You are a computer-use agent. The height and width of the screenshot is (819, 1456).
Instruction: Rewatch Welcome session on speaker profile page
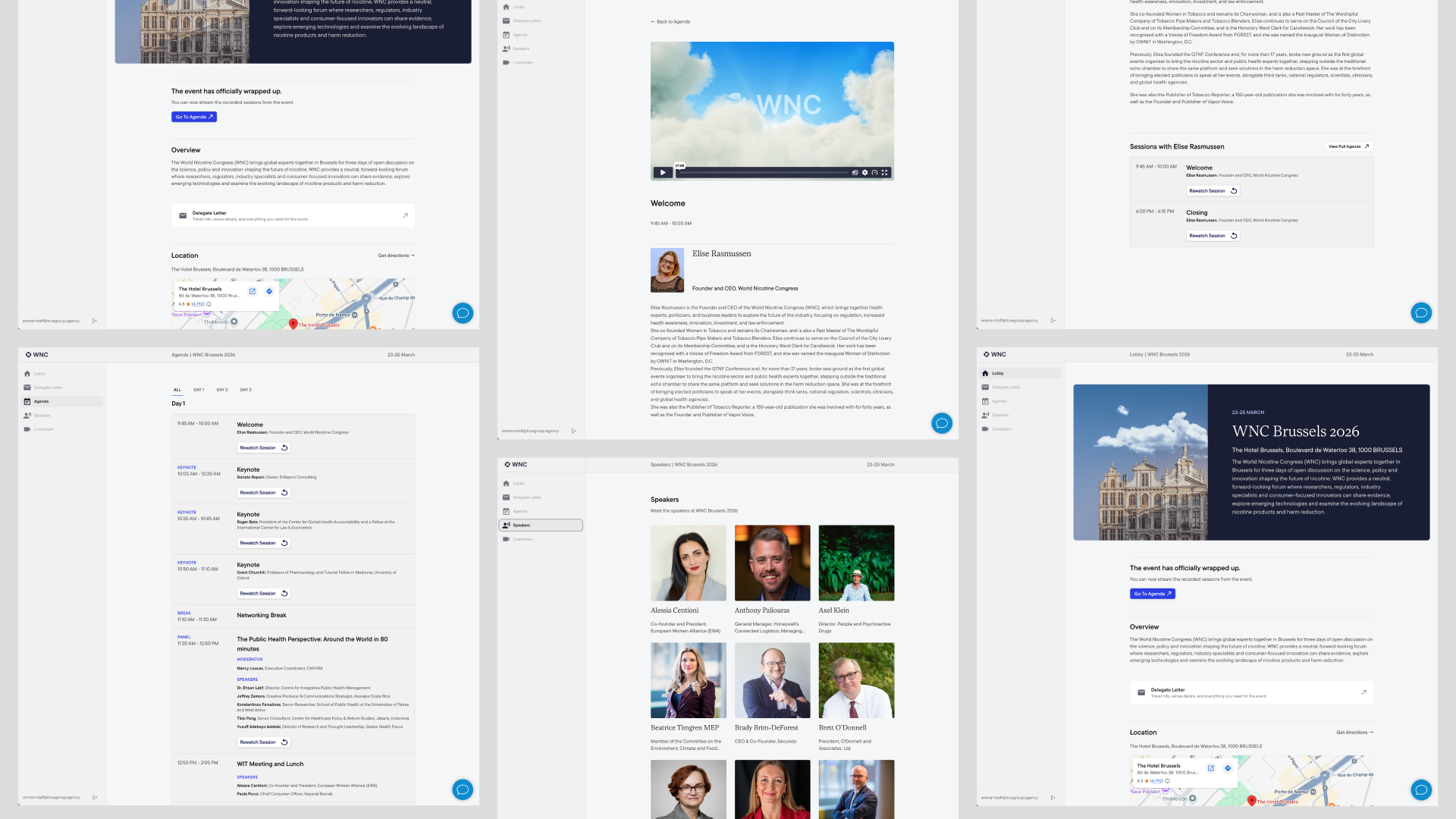coord(1213,191)
